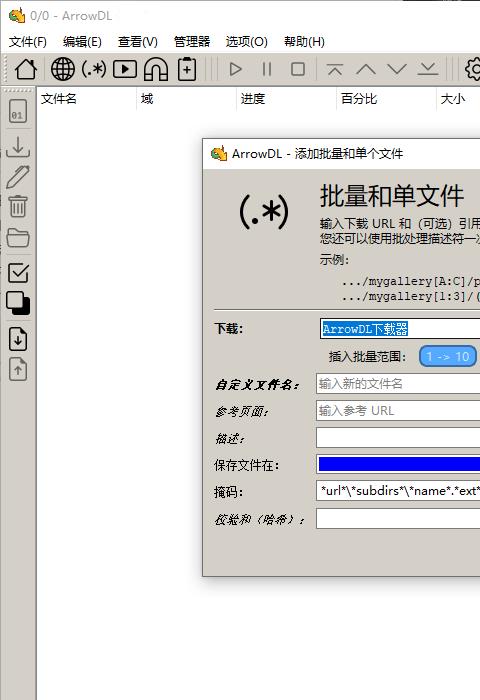This screenshot has height=700, width=480.
Task: Open the globe web download icon
Action: (x=63, y=69)
